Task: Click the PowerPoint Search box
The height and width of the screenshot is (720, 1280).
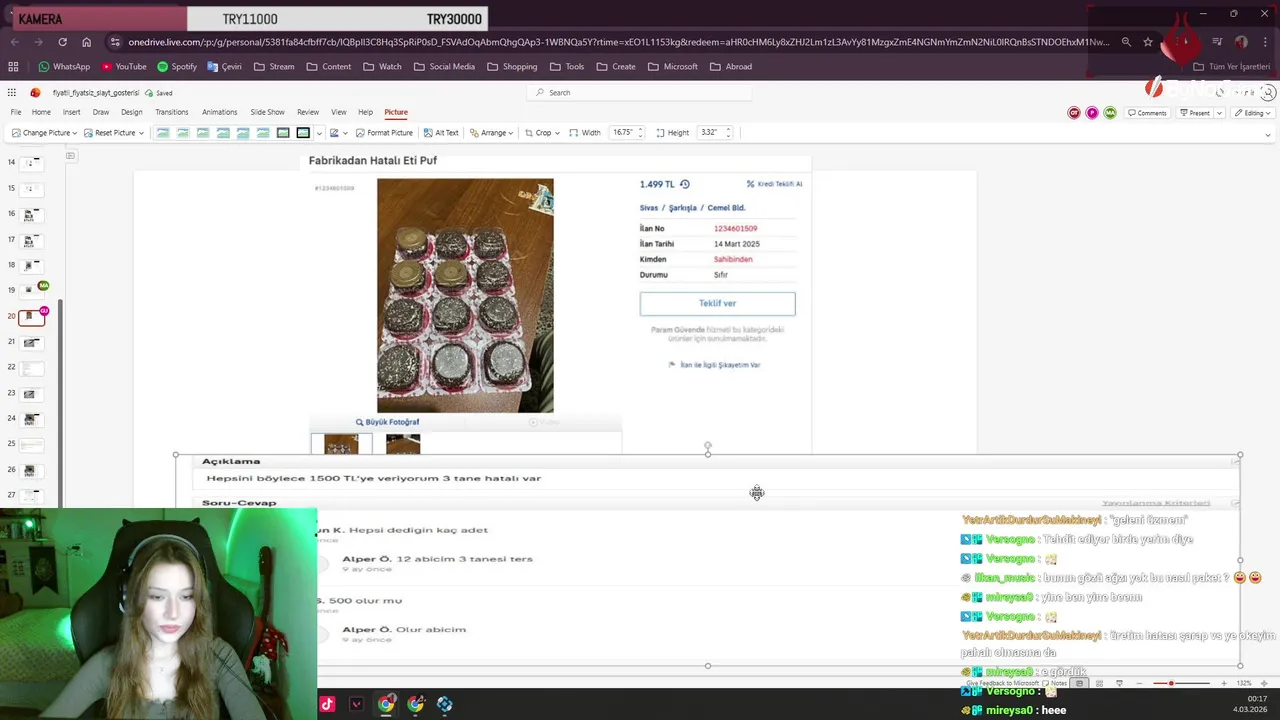Action: tap(640, 92)
